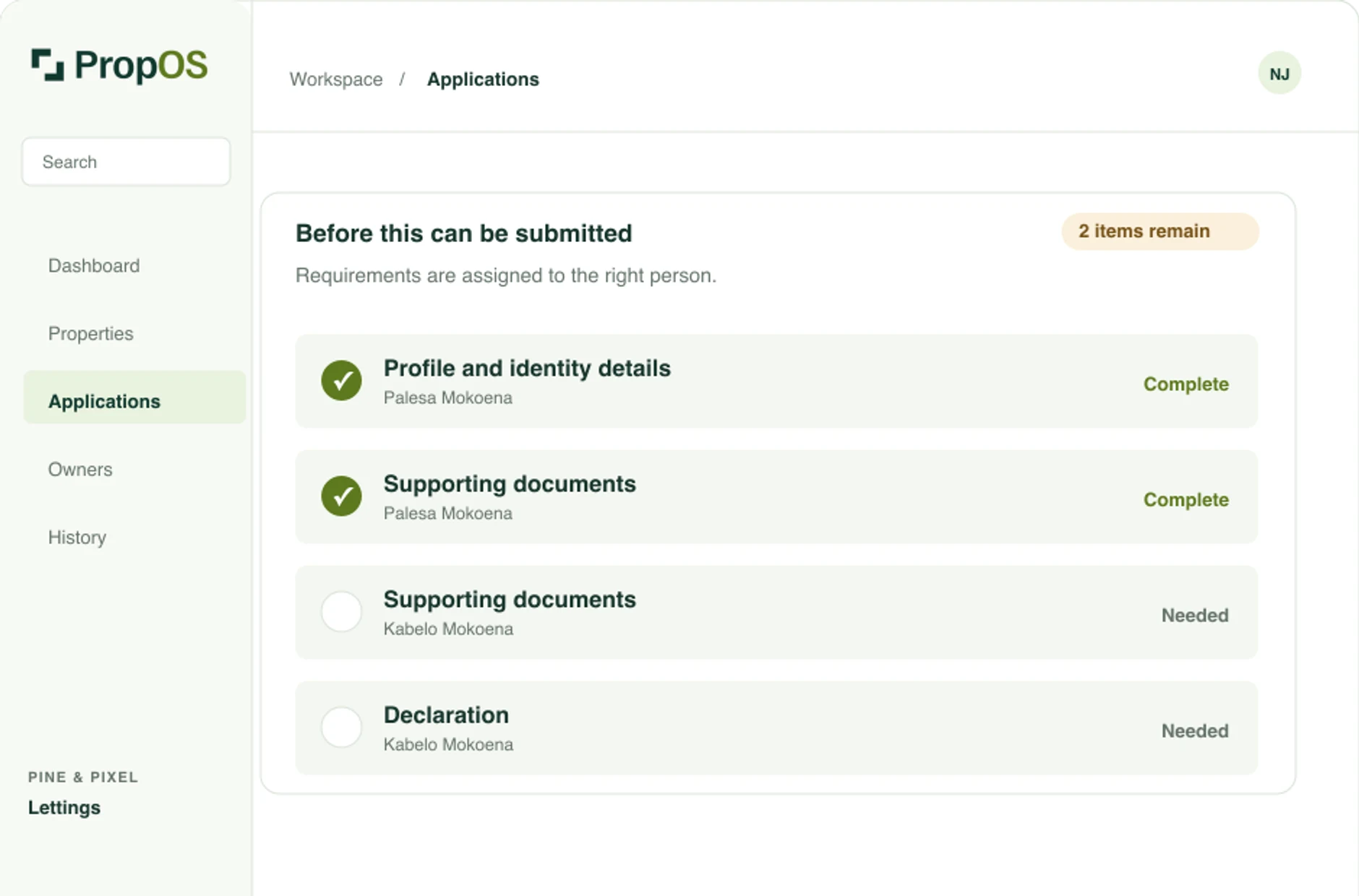Click the PropOS logo icon
This screenshot has width=1359, height=896.
tap(48, 65)
